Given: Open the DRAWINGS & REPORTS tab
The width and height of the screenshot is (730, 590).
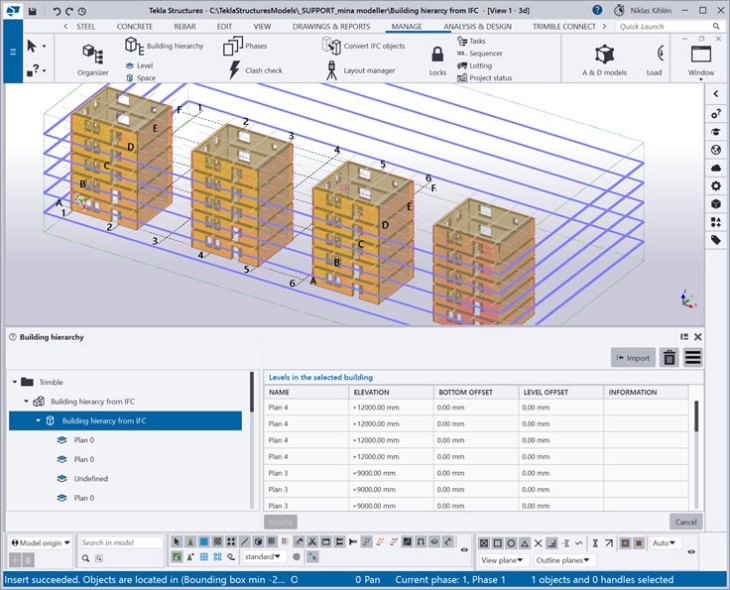Looking at the screenshot, I should click(331, 27).
